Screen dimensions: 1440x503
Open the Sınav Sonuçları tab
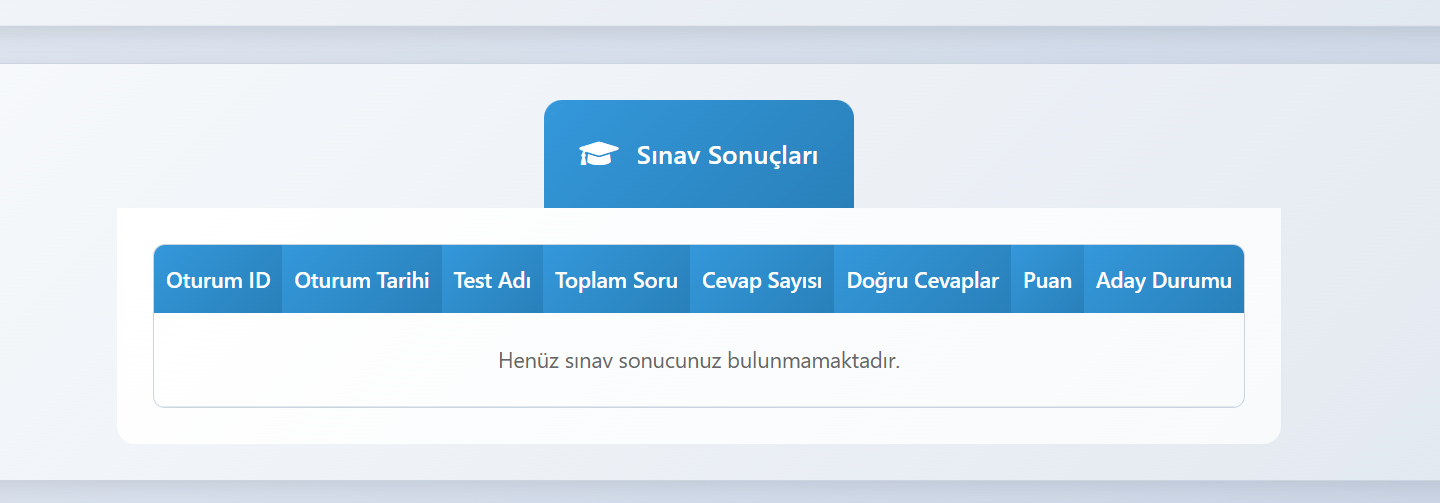699,155
